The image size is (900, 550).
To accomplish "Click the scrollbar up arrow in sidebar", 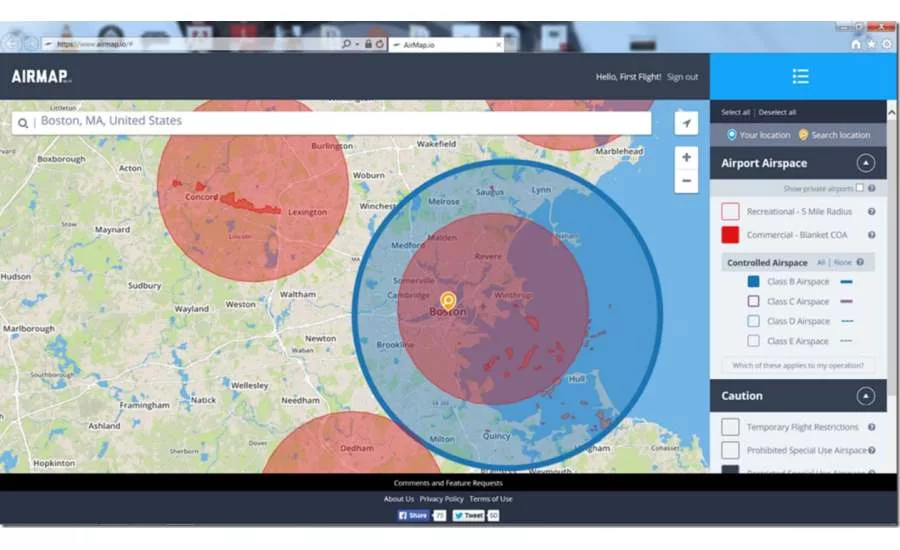I will click(891, 113).
